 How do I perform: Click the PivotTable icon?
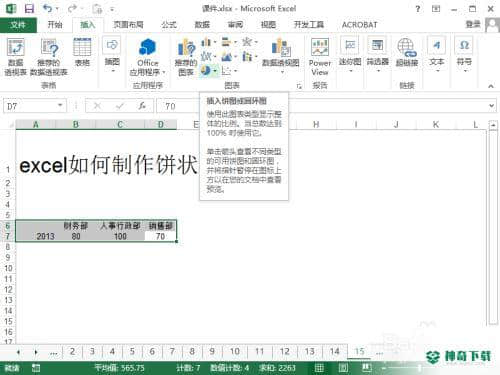[x=16, y=48]
